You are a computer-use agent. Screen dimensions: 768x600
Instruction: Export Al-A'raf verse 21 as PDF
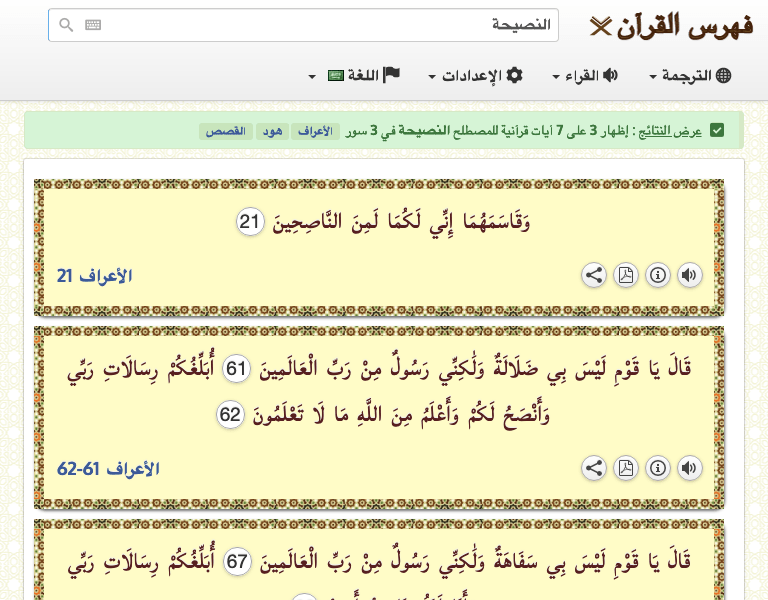pos(625,276)
